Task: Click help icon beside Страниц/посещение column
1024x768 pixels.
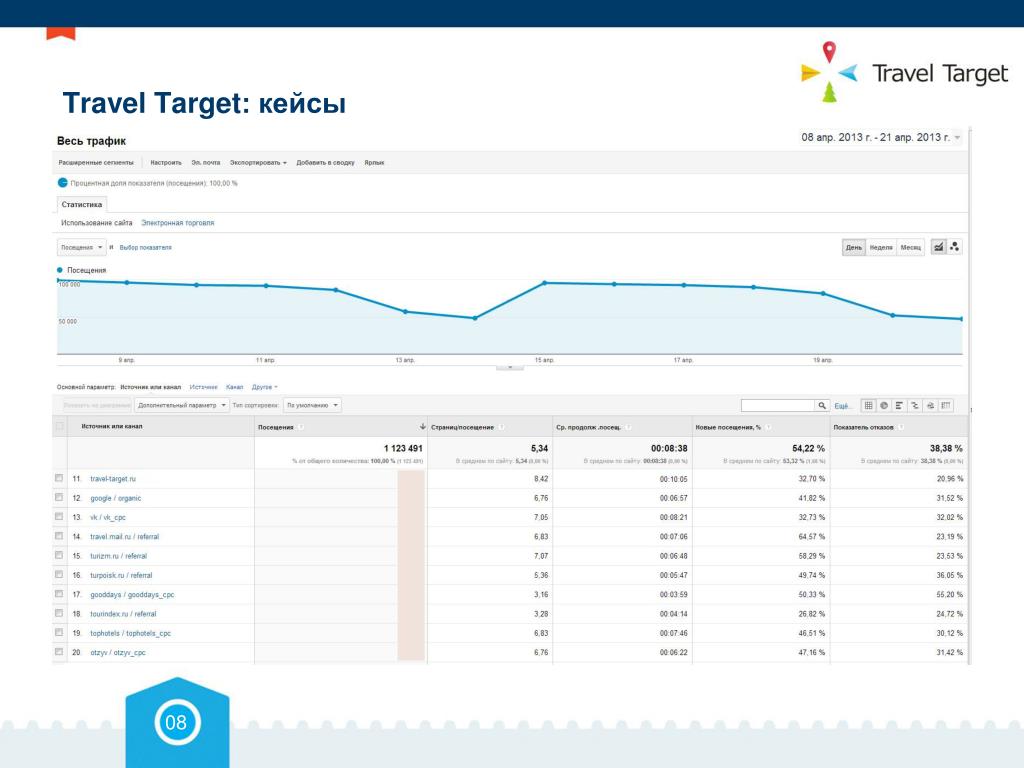Action: point(502,427)
